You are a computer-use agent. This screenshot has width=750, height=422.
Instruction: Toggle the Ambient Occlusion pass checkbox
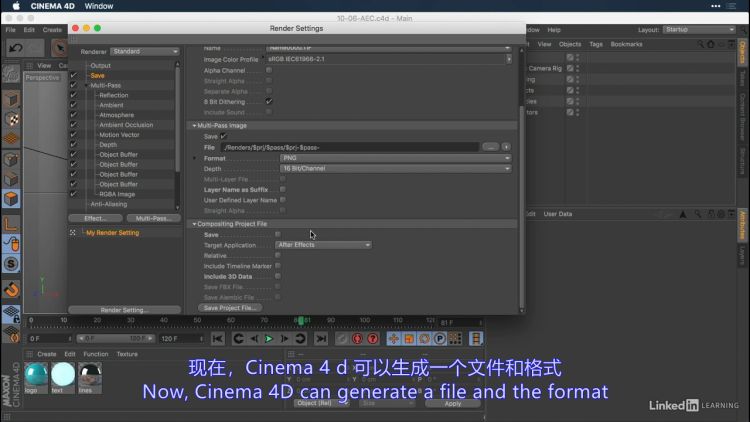click(73, 124)
